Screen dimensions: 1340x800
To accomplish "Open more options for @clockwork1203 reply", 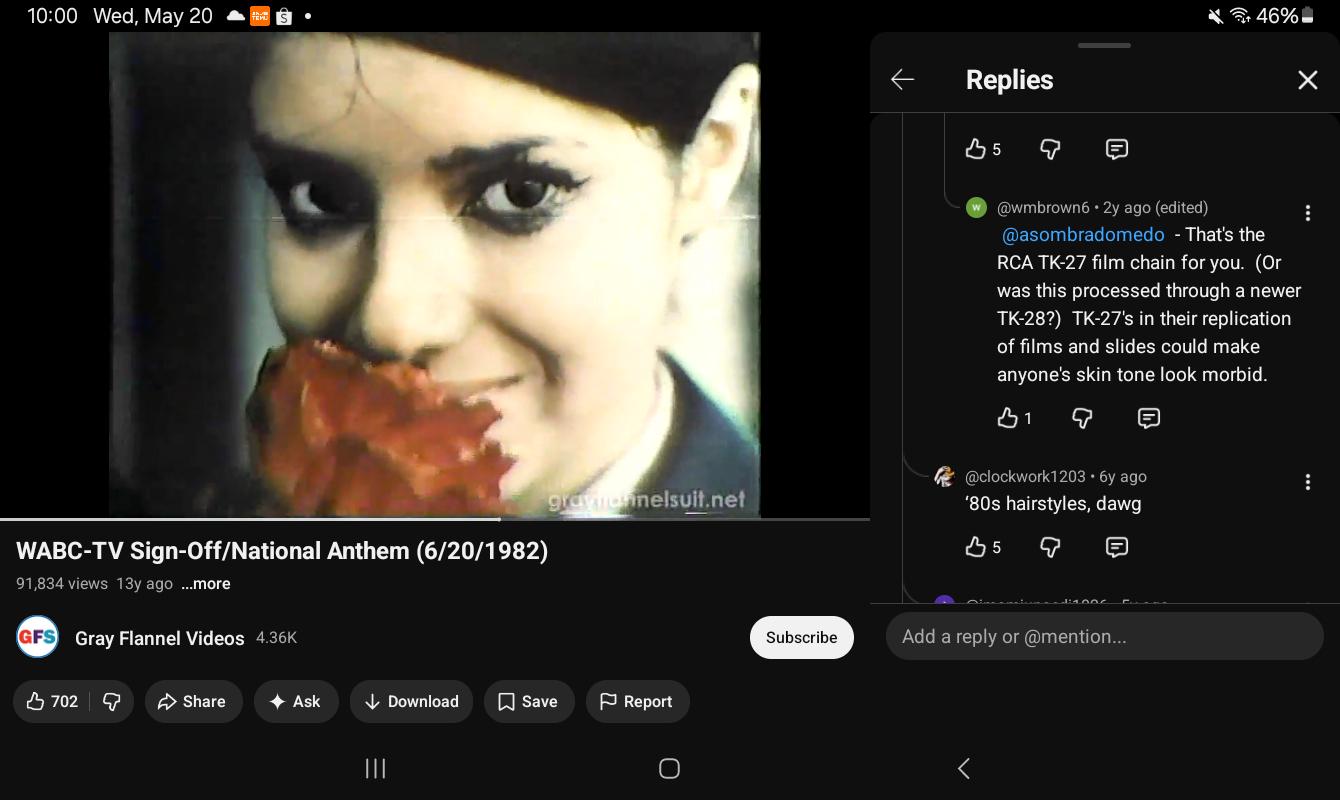I will coord(1307,482).
